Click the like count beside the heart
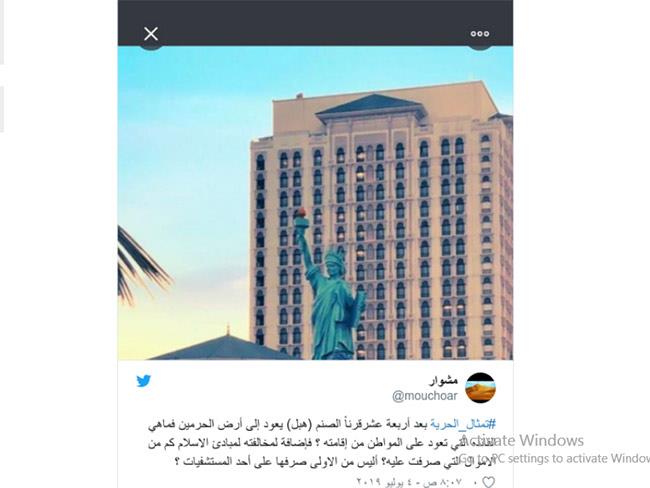The height and width of the screenshot is (488, 650). (475, 482)
